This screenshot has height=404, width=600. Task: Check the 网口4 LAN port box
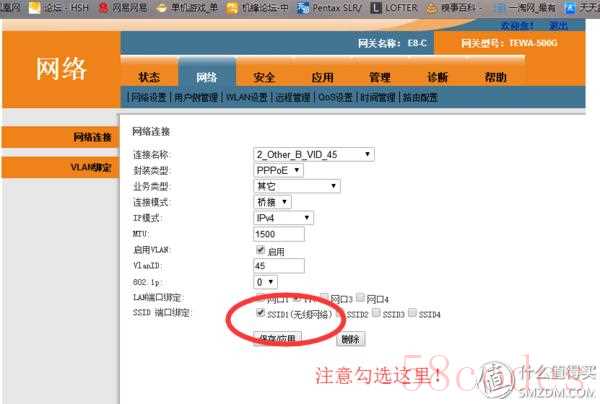pyautogui.click(x=360, y=297)
